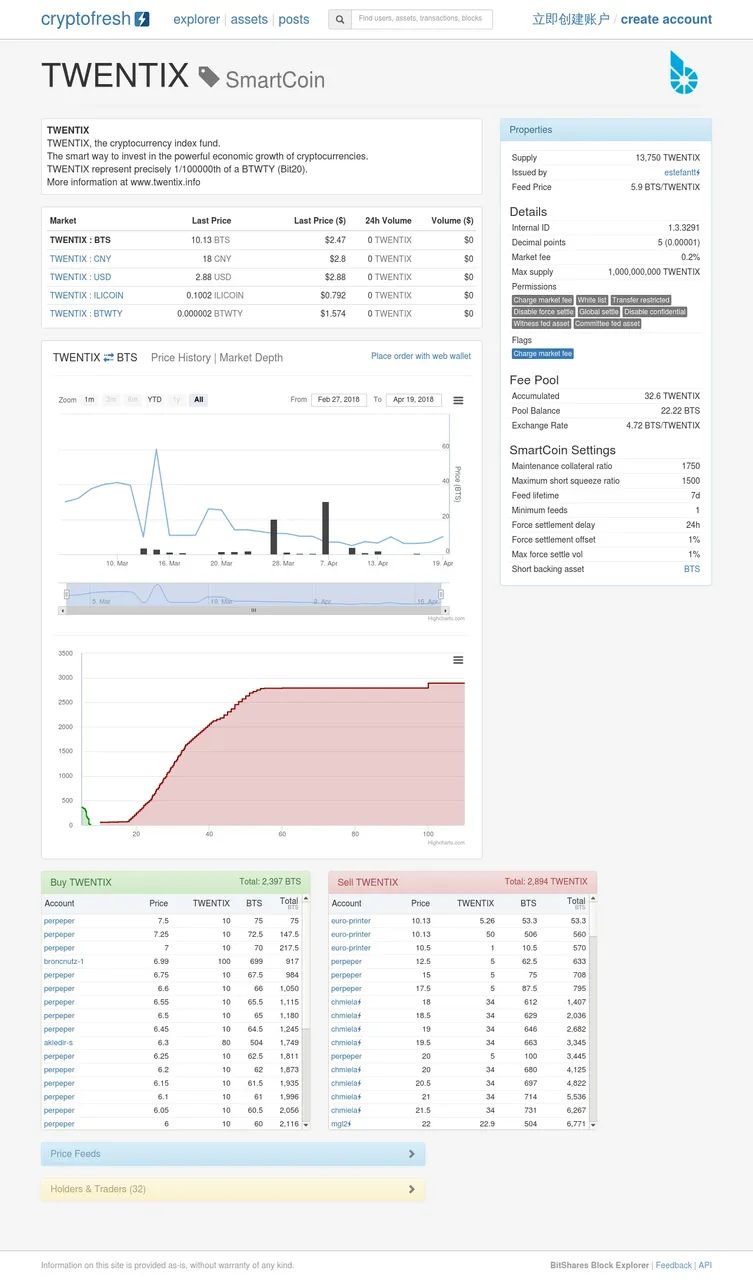Select the supply value 13,750 TWENTIX
This screenshot has width=753, height=1280.
pyautogui.click(x=668, y=158)
